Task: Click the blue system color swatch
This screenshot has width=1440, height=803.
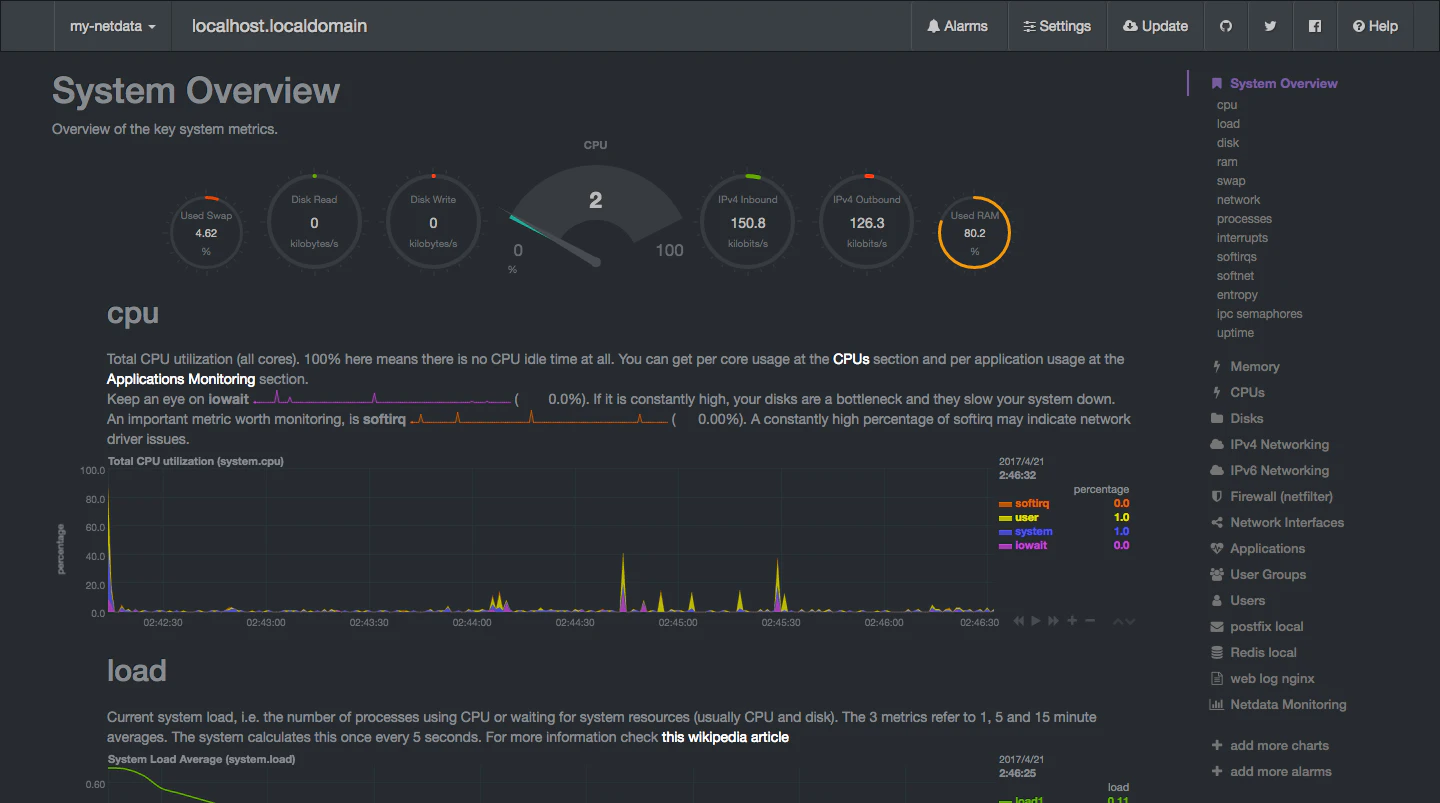Action: (1005, 532)
